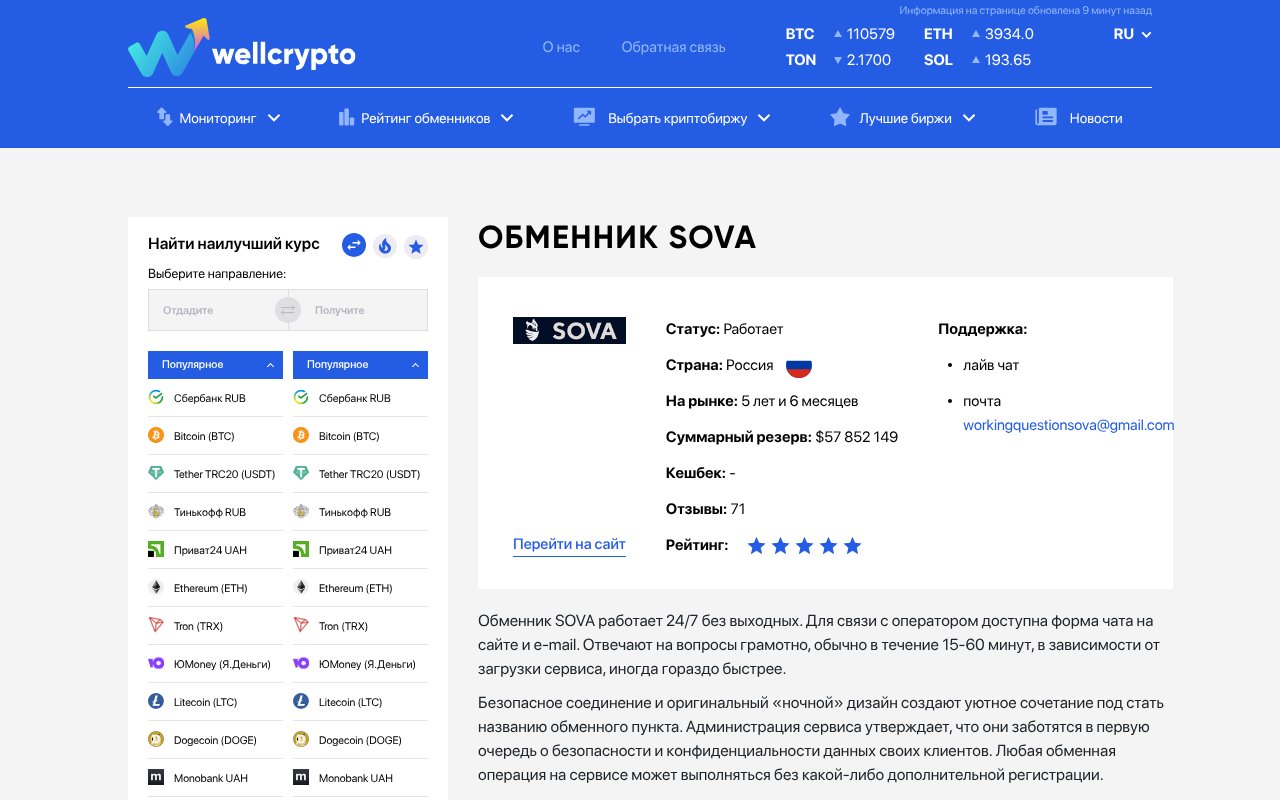Open the workingquestionsova@gmail.com email link

pyautogui.click(x=1068, y=425)
